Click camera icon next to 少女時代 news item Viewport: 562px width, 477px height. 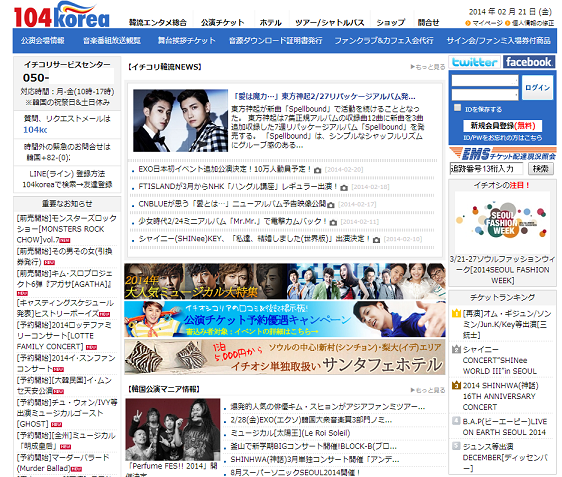(333, 223)
